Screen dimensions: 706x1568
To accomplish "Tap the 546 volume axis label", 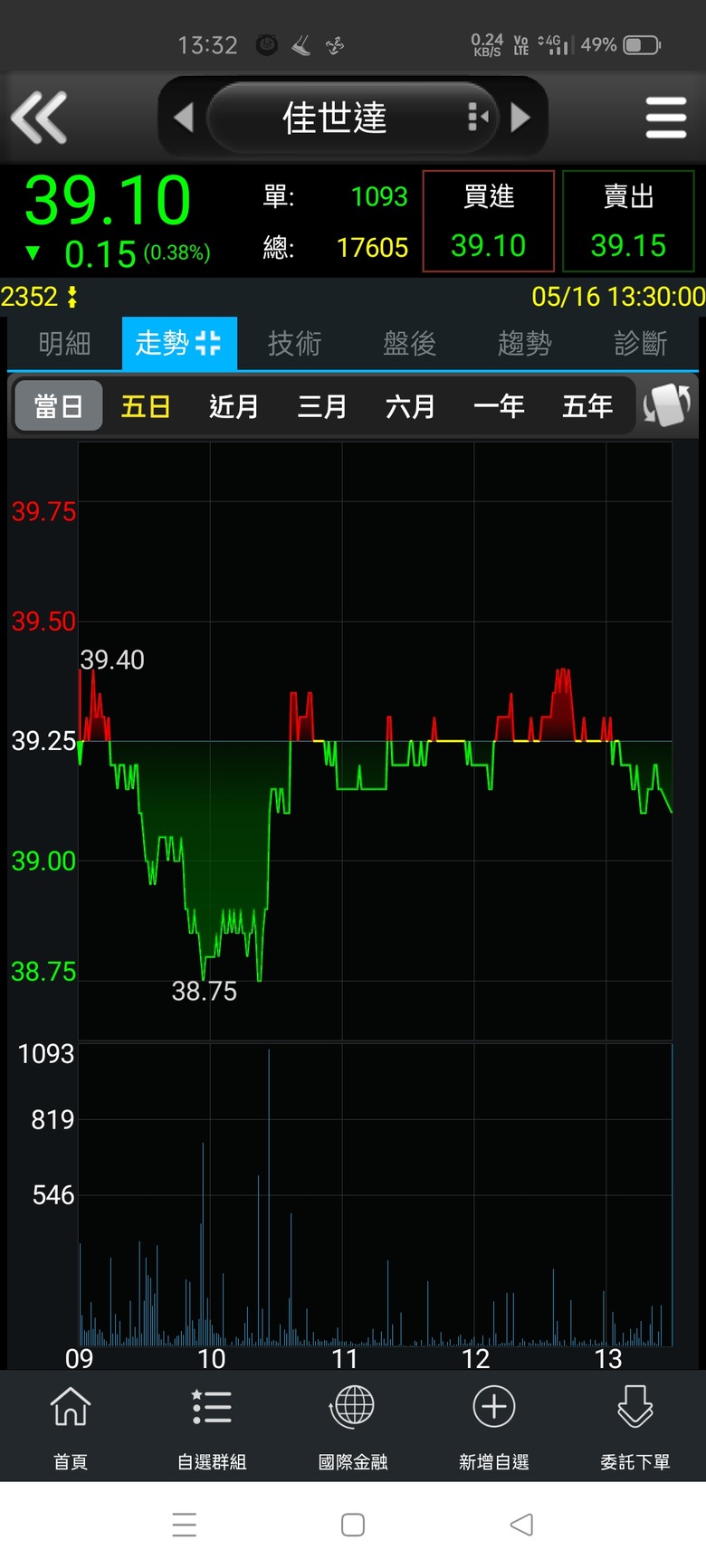I will (x=52, y=1195).
